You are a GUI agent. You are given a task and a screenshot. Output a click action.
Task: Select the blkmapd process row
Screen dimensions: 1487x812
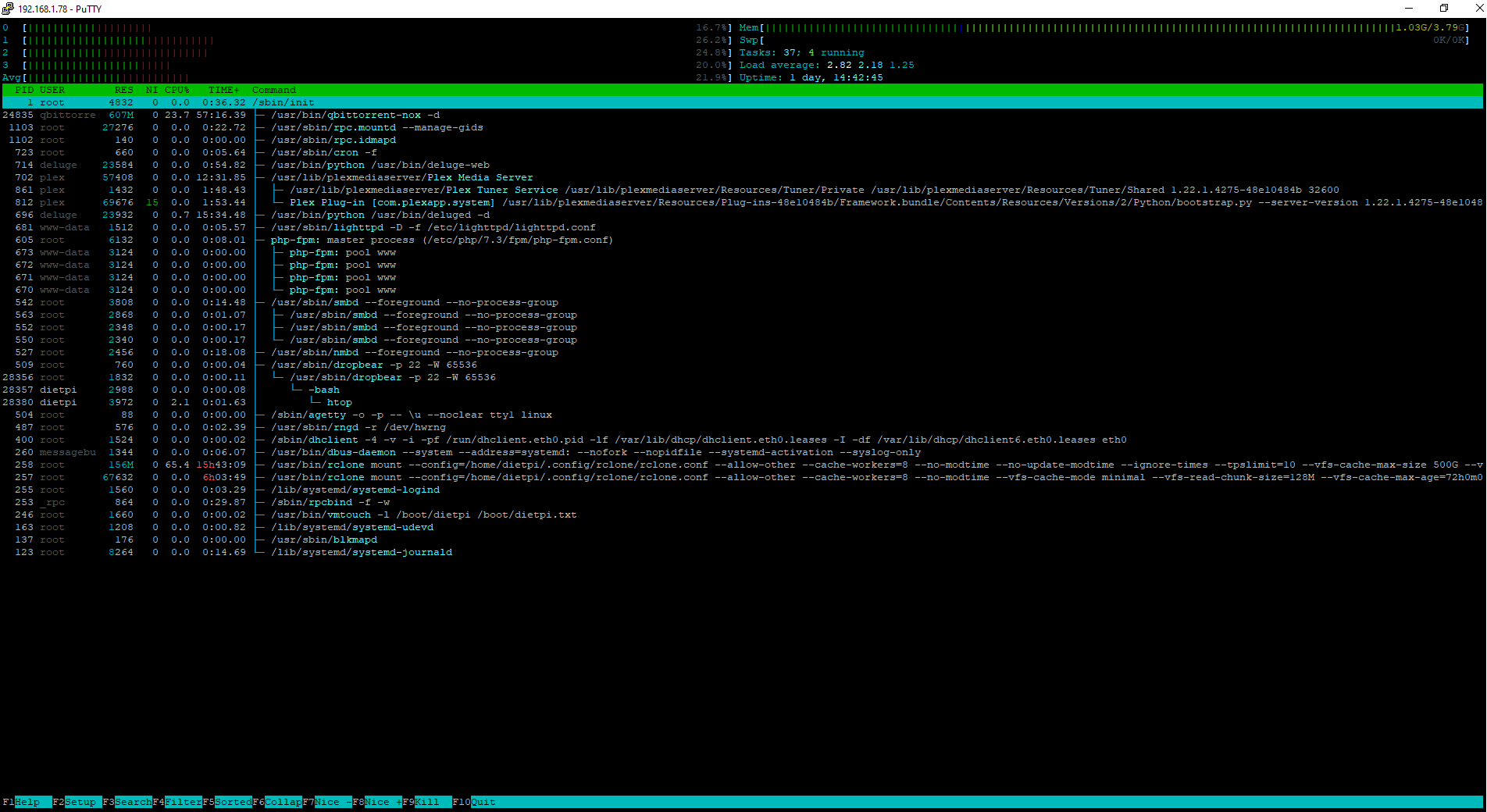click(x=743, y=540)
